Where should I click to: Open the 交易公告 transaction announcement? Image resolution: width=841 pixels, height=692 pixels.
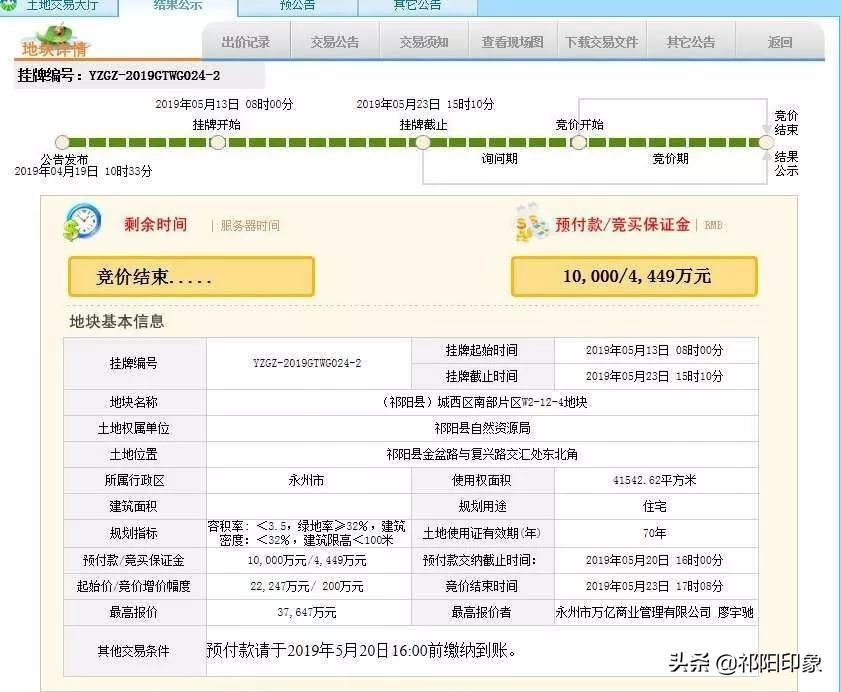coord(334,43)
